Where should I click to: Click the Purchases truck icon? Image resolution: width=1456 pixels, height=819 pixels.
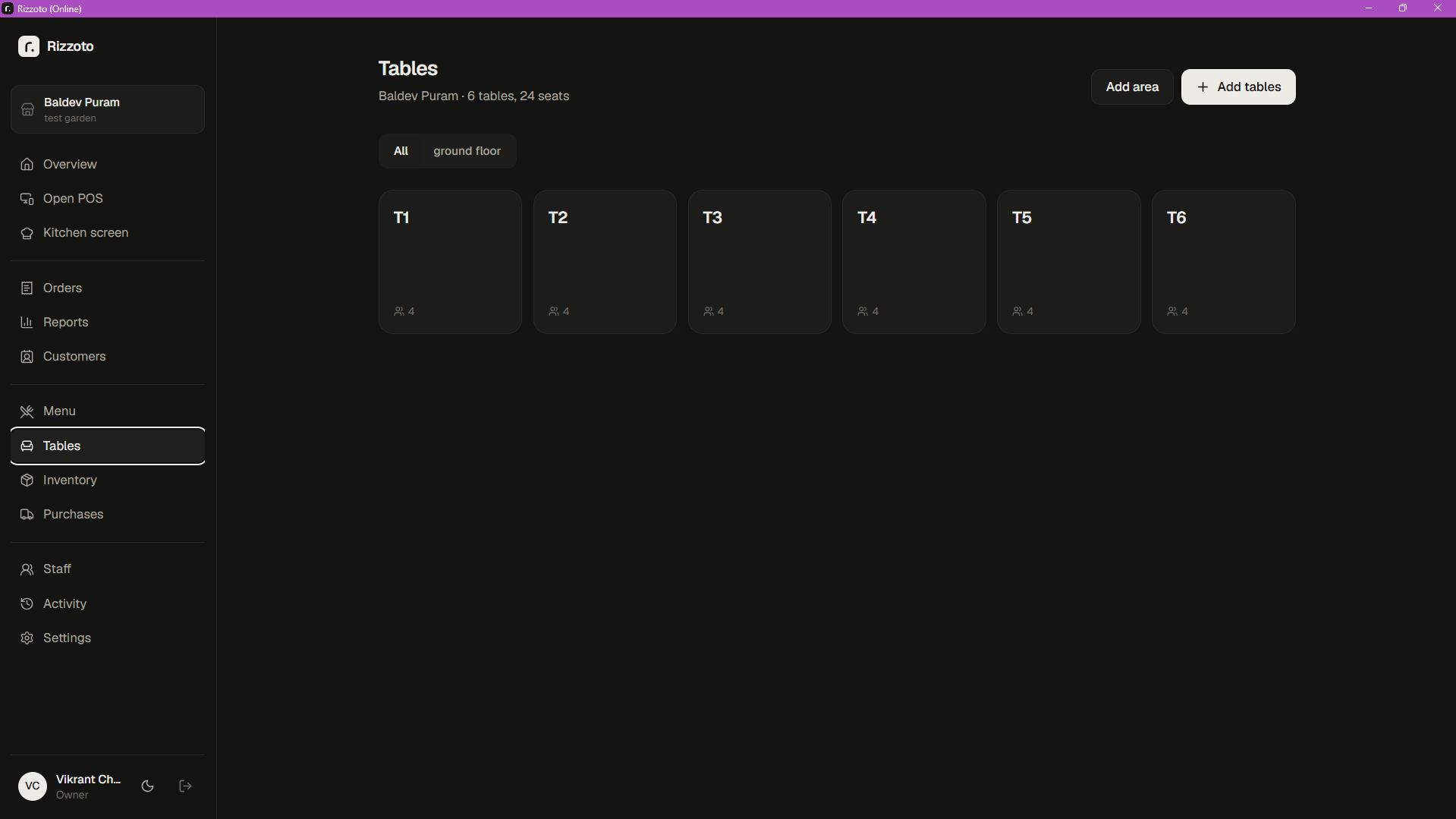coord(27,515)
